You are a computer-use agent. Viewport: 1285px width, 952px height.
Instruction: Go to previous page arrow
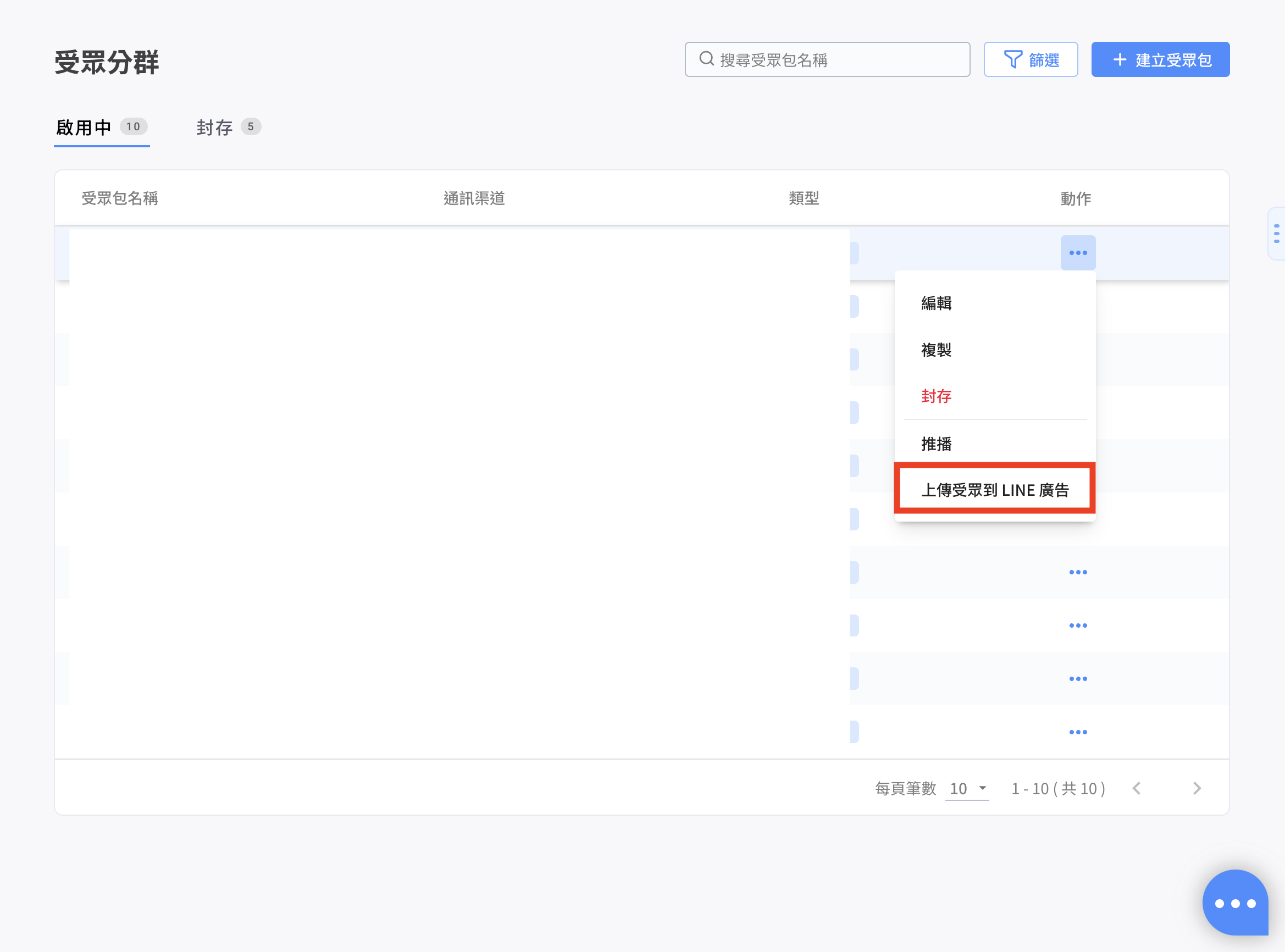pos(1137,788)
